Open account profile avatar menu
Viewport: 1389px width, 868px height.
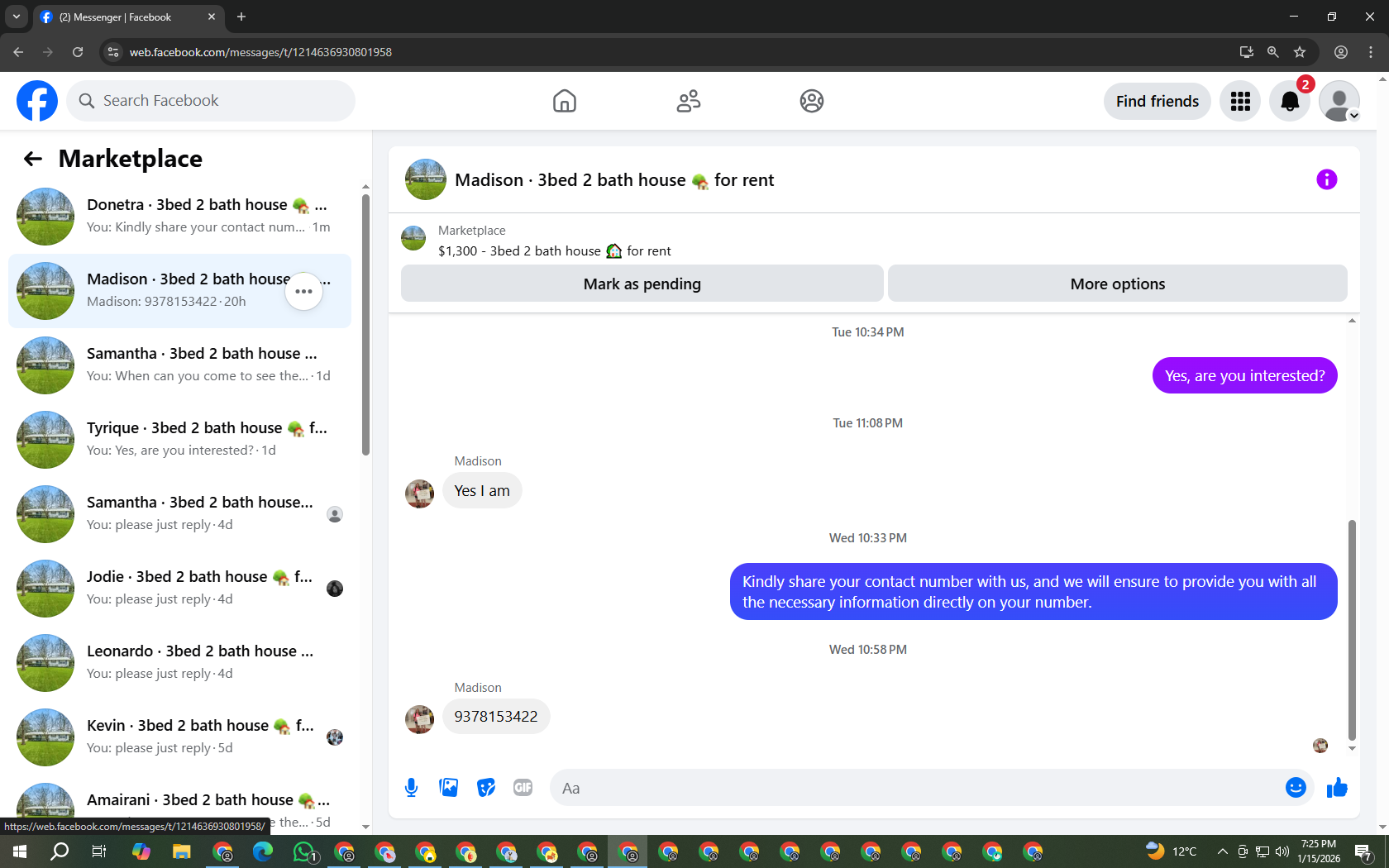pos(1339,101)
